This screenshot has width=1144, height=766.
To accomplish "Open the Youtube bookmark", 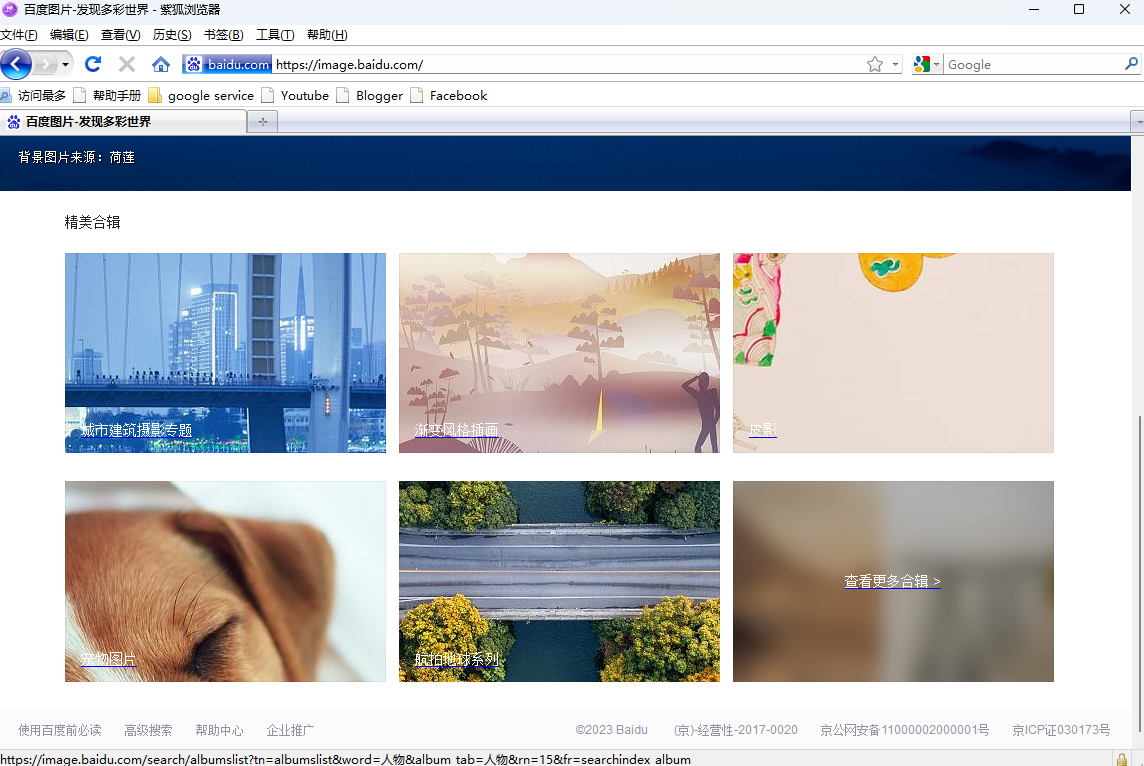I will (304, 96).
